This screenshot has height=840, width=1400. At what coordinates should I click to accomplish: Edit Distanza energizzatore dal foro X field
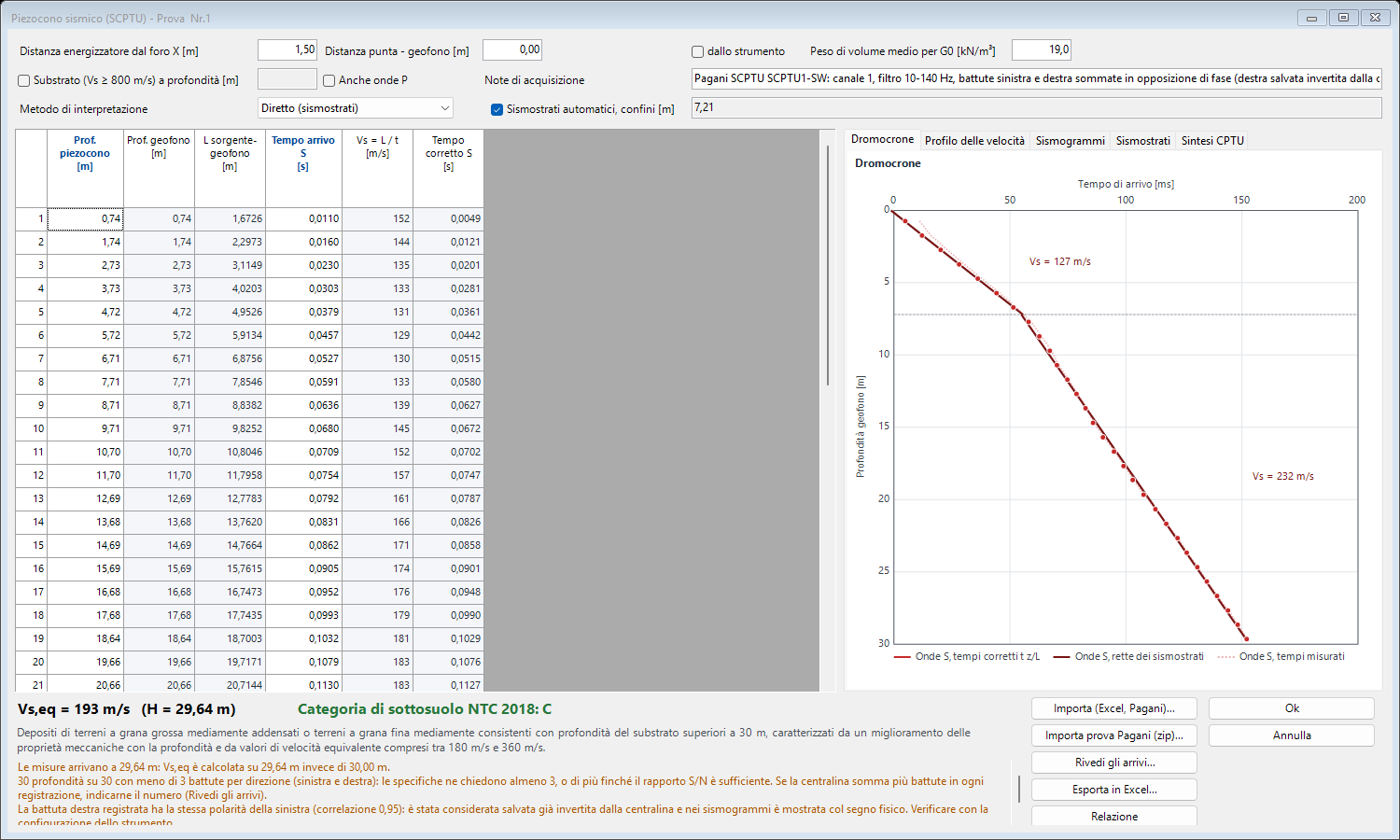pyautogui.click(x=287, y=50)
